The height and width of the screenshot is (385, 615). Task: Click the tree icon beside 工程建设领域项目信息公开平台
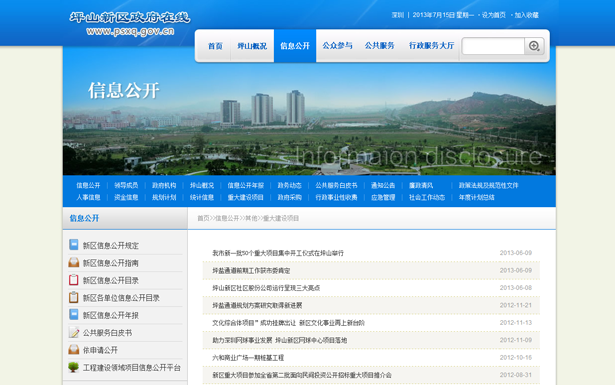pyautogui.click(x=73, y=367)
